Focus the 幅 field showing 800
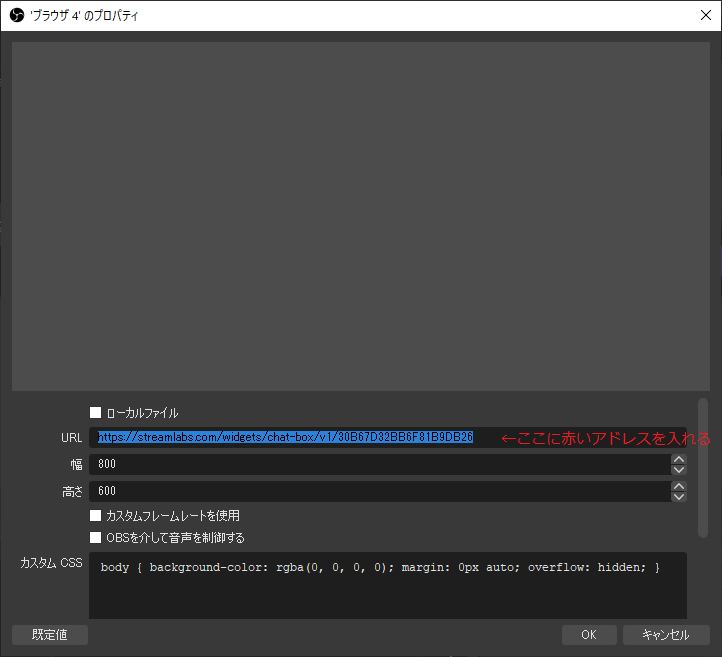This screenshot has height=657, width=722. [380, 465]
